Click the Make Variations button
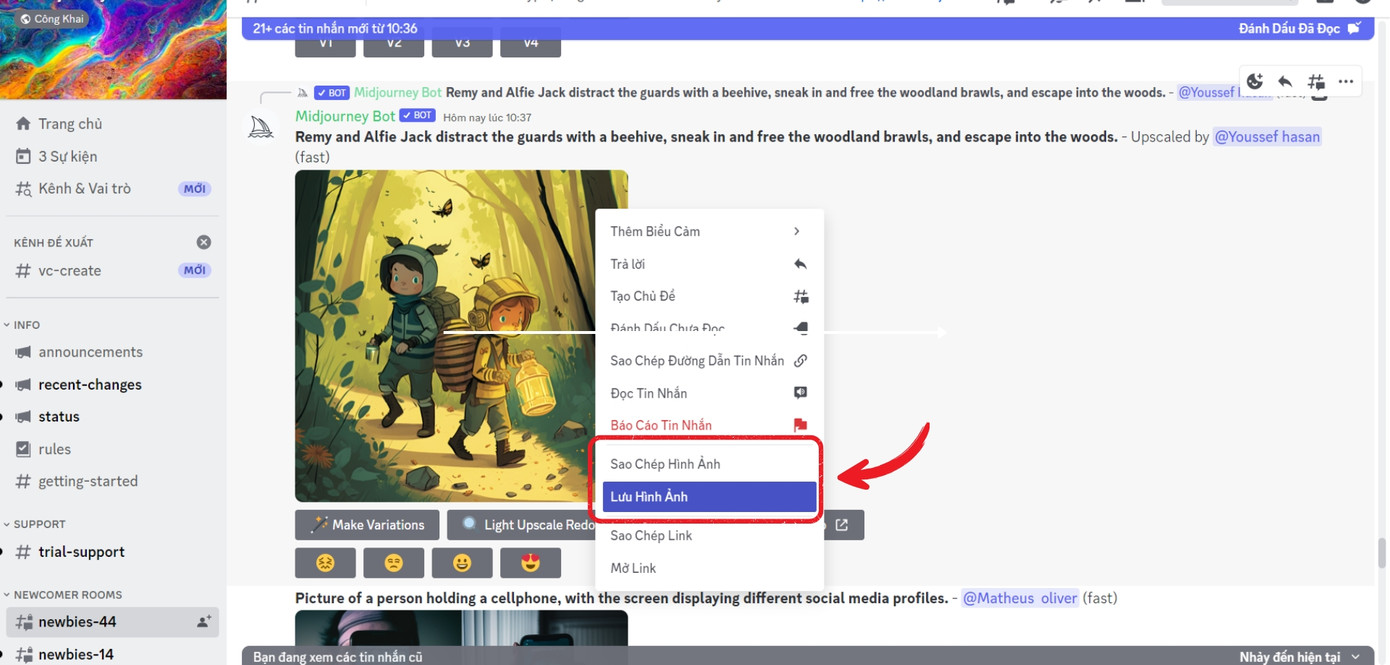Image resolution: width=1390 pixels, height=665 pixels. 367,525
